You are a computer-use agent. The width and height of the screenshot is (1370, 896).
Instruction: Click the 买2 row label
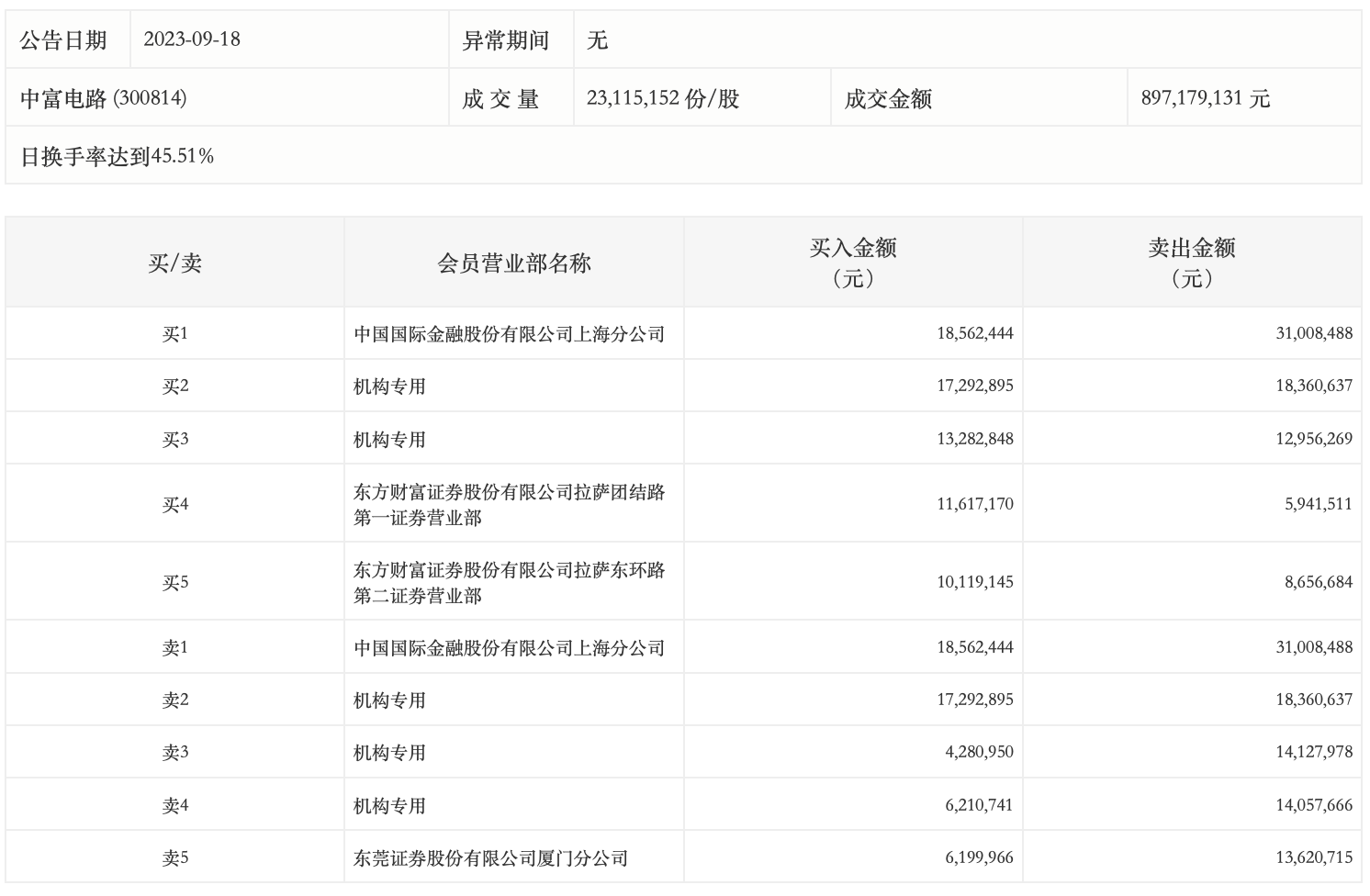tap(174, 386)
